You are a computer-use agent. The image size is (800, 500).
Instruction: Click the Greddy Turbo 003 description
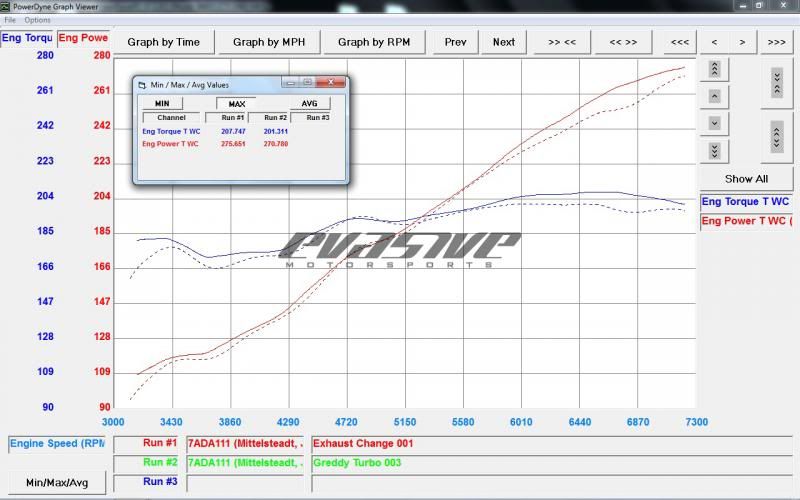552,463
